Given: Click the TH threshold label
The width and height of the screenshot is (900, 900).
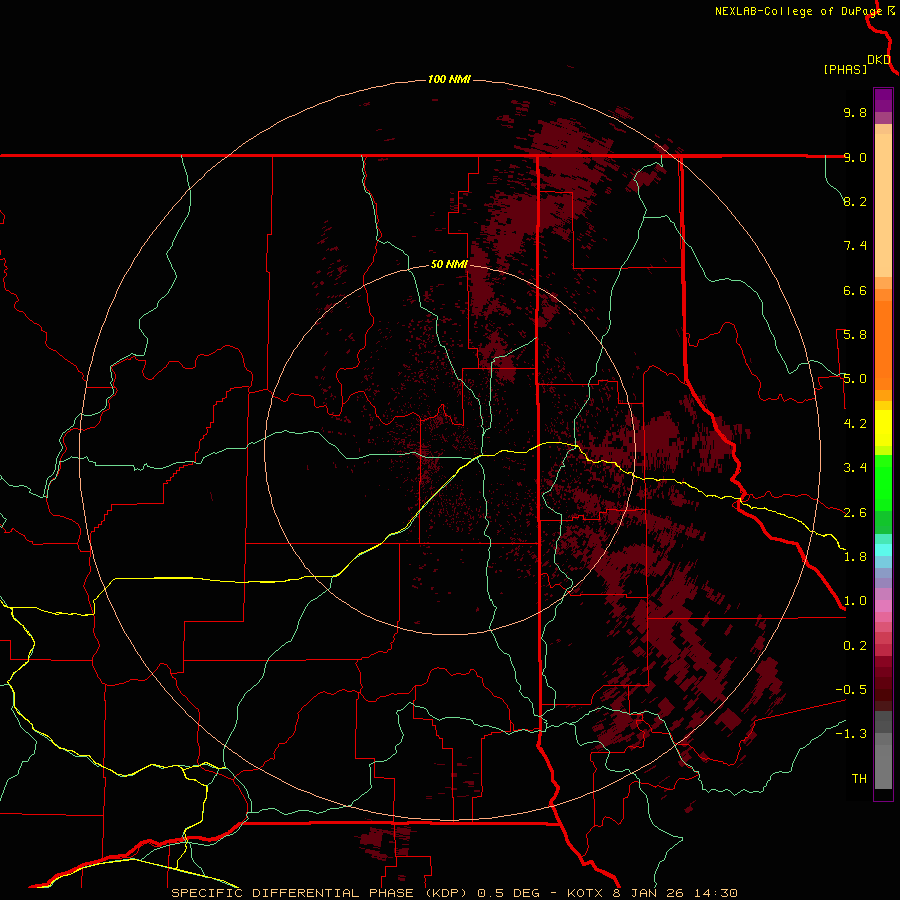Looking at the screenshot, I should click(859, 779).
